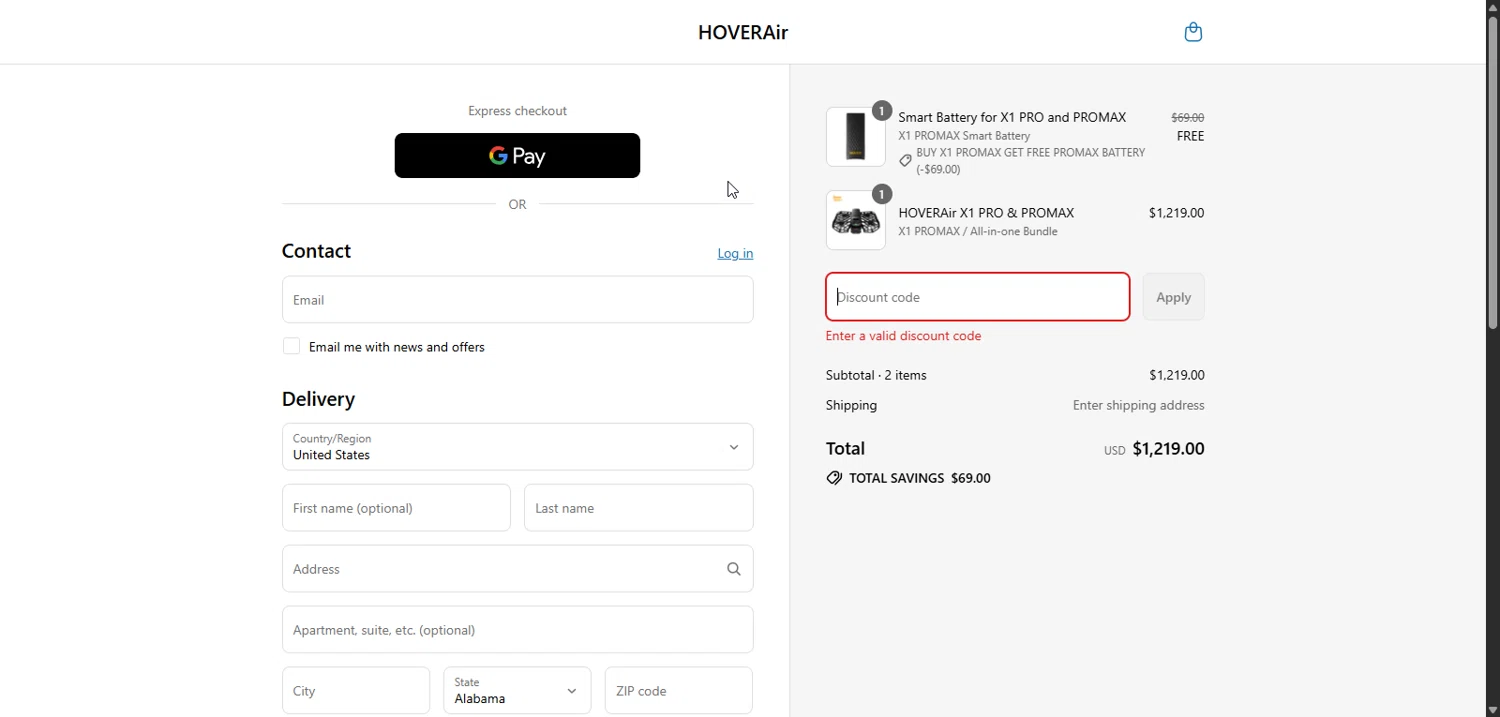Click the Address input field
This screenshot has width=1500, height=717.
point(517,568)
